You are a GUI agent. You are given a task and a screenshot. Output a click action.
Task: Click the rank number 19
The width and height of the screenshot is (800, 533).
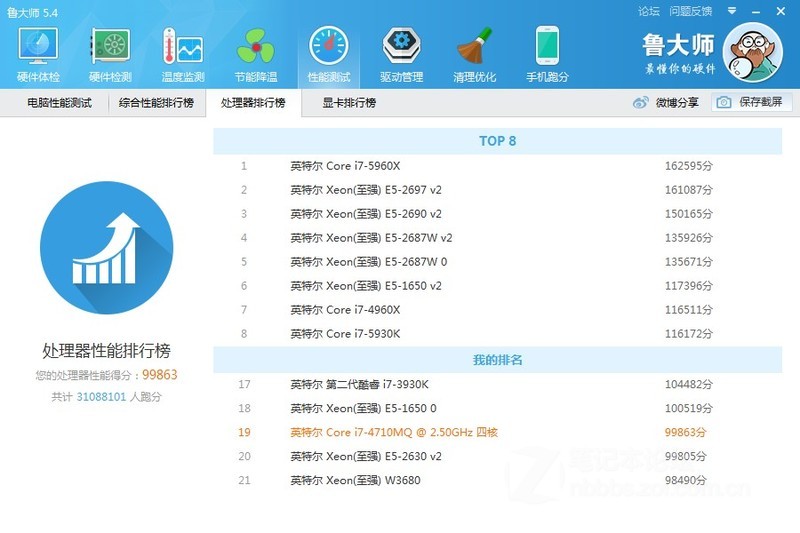tap(244, 432)
